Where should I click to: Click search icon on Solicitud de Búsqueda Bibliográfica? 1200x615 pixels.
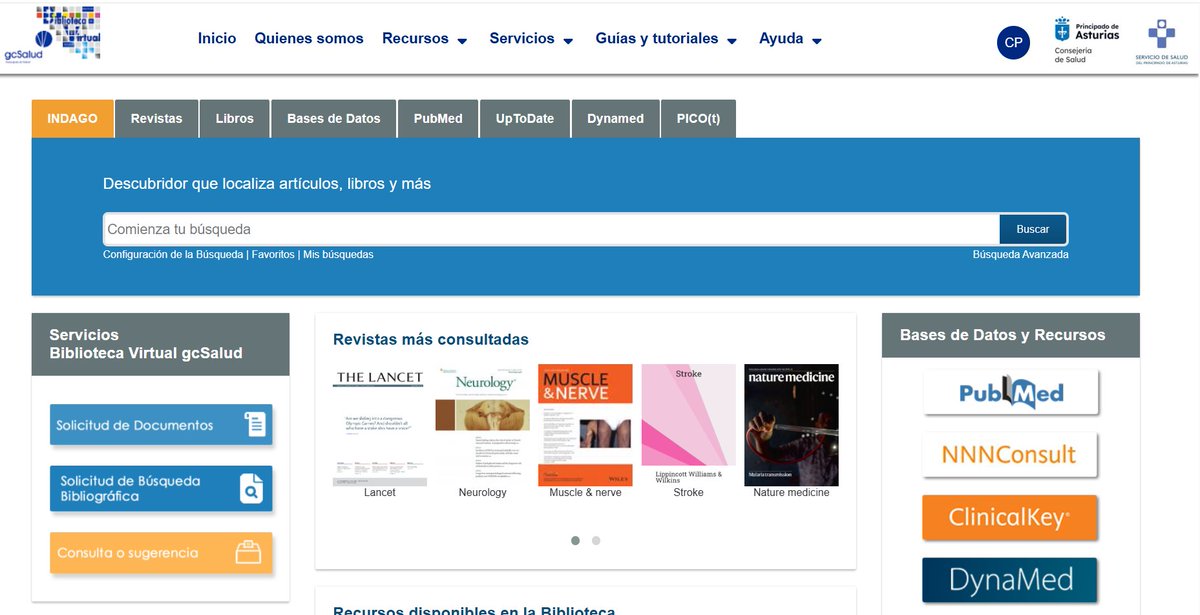point(251,489)
